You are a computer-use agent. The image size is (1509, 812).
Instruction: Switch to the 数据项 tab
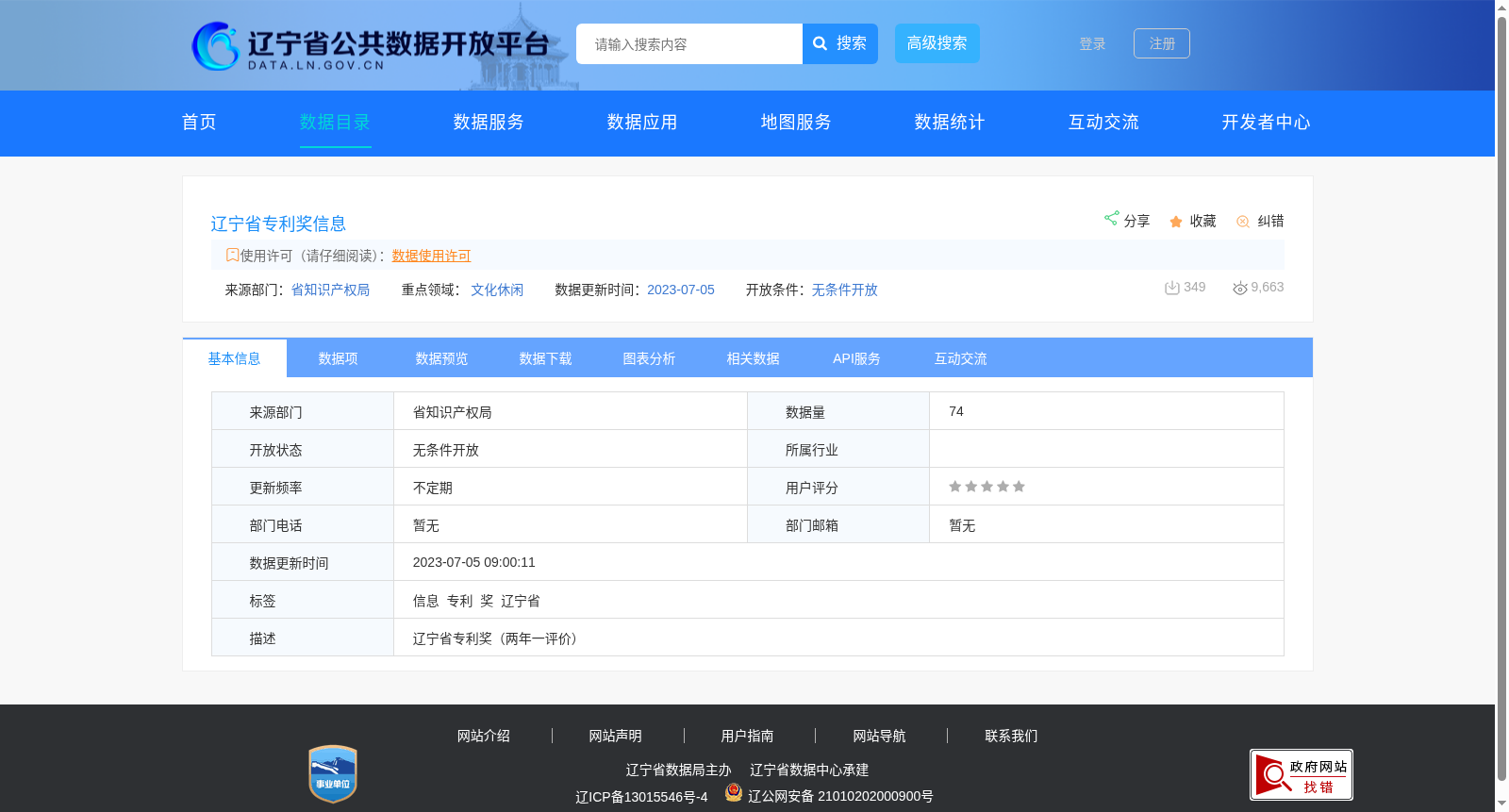[x=339, y=358]
